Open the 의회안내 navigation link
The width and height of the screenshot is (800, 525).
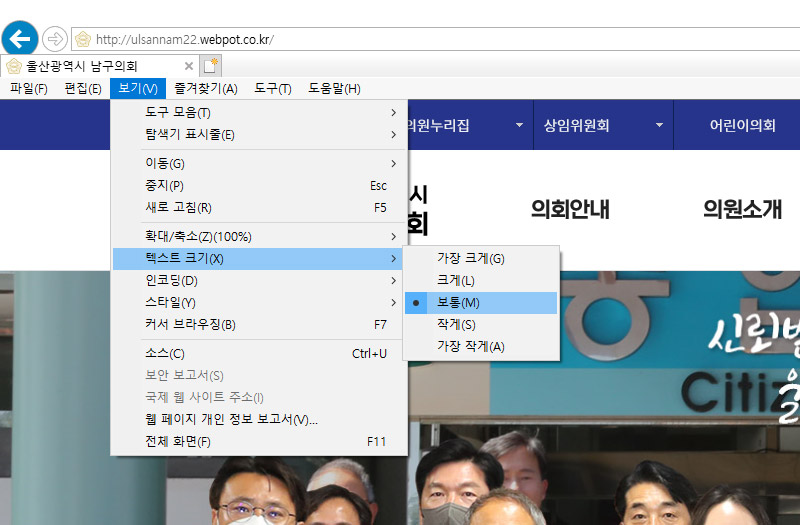[x=570, y=209]
